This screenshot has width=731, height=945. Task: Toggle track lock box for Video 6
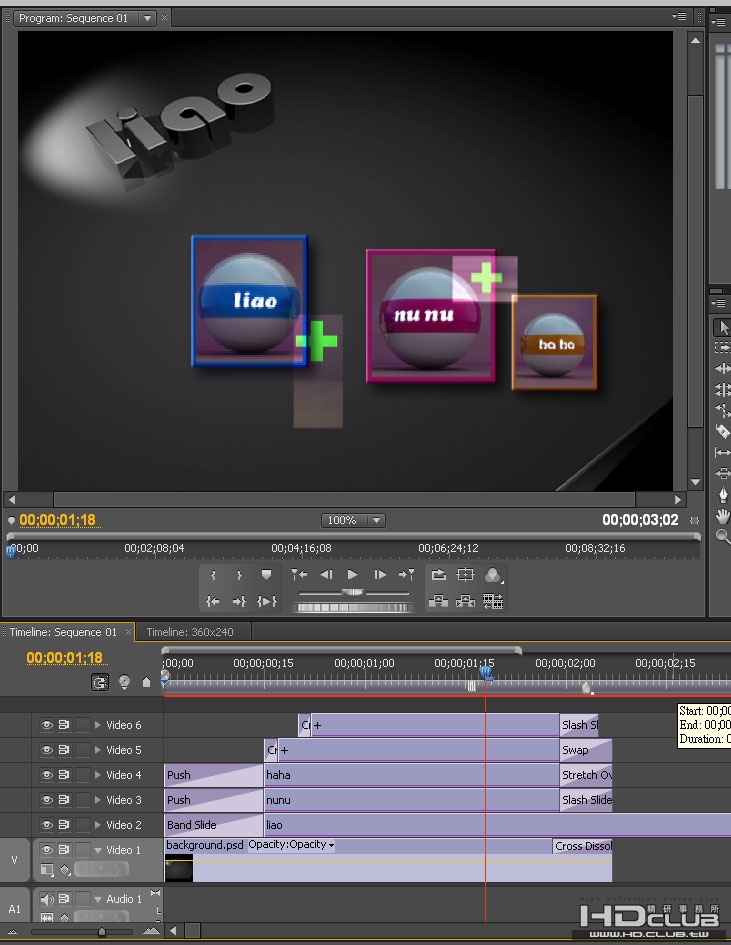pos(83,725)
